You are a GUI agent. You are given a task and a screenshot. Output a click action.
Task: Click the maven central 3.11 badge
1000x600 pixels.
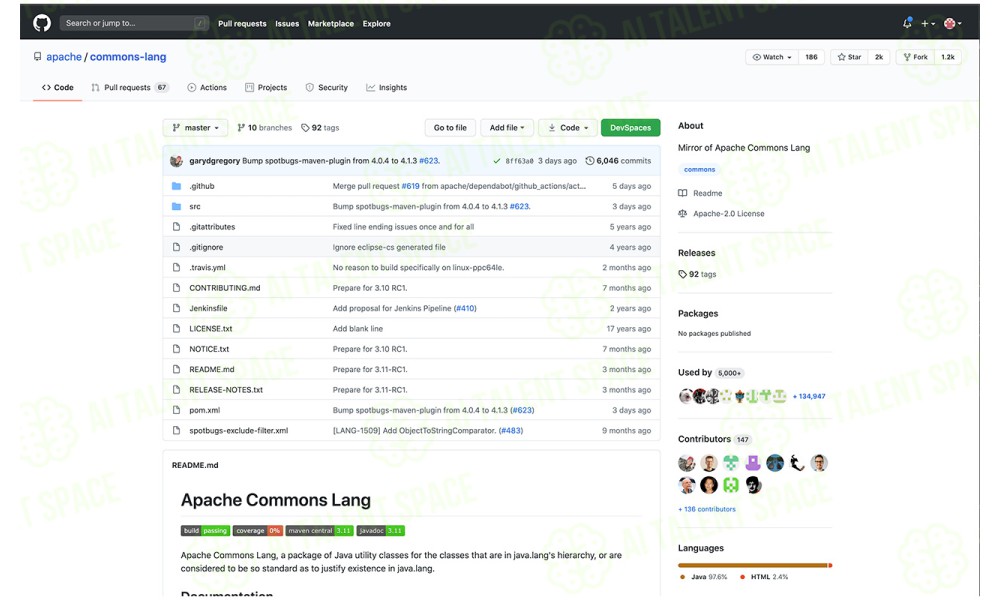point(319,530)
